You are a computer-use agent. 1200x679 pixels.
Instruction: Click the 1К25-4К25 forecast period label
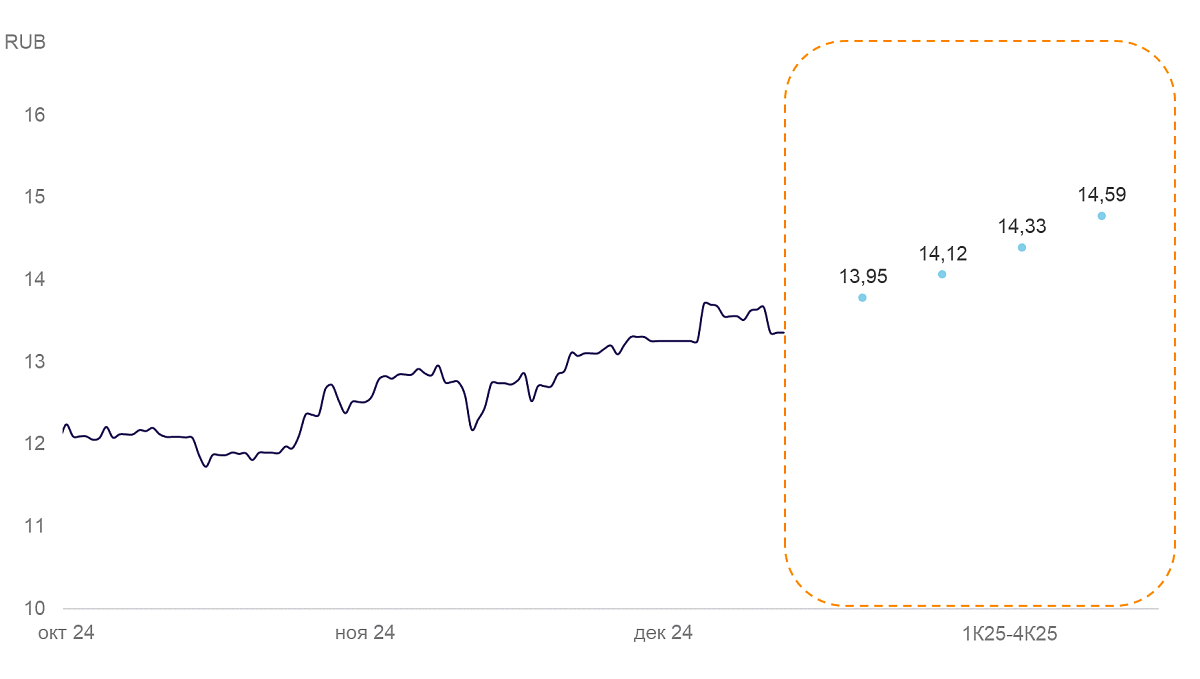(1010, 633)
